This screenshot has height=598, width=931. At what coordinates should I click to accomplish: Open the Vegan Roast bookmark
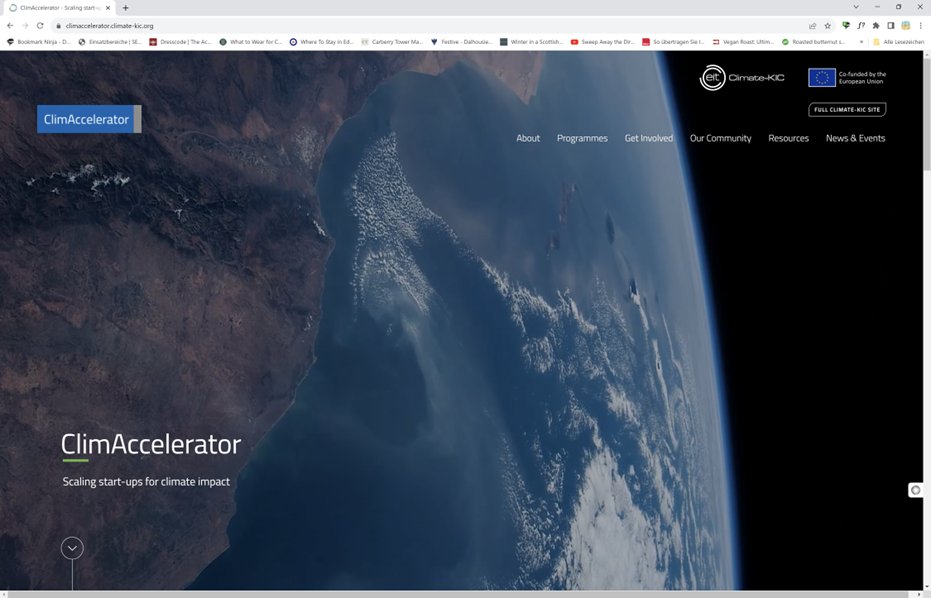point(743,42)
